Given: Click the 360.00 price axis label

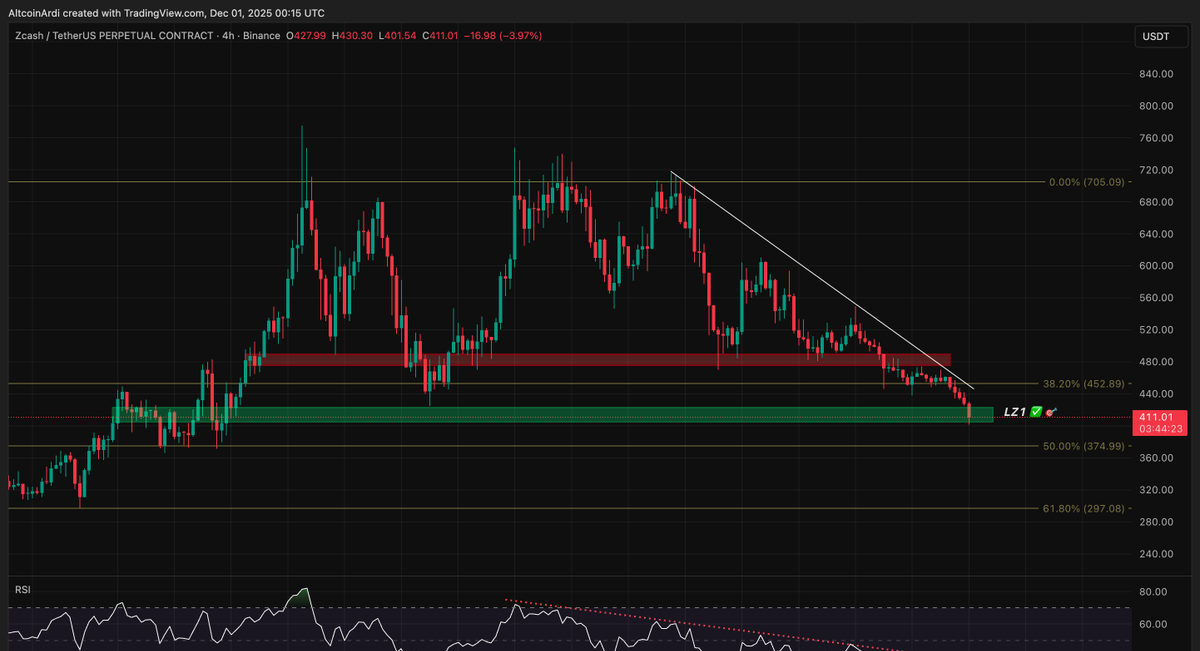Looking at the screenshot, I should click(x=1155, y=458).
